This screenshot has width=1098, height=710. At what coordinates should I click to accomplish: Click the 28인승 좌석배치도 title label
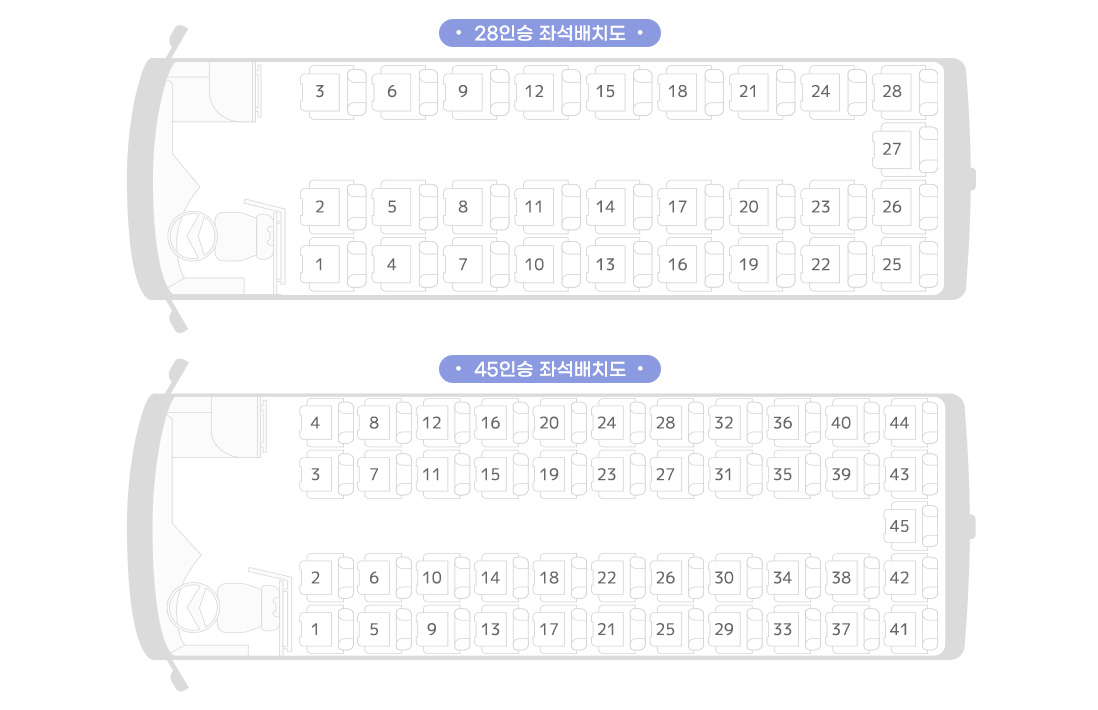[x=549, y=33]
